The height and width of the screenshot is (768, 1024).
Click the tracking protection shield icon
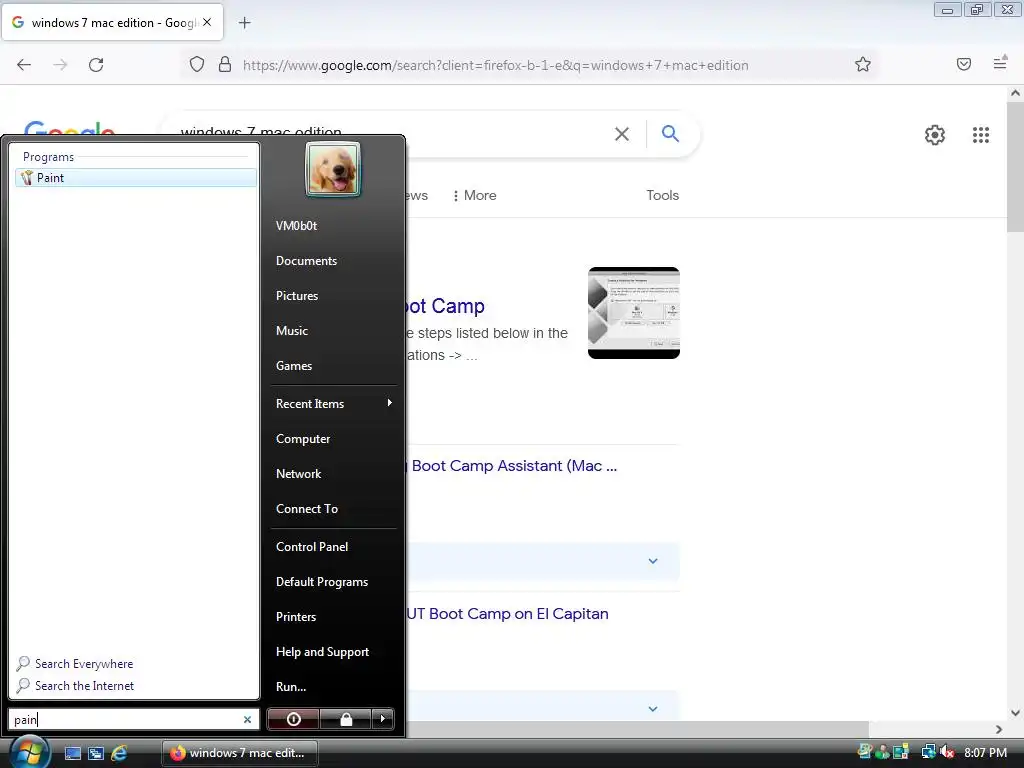[197, 64]
